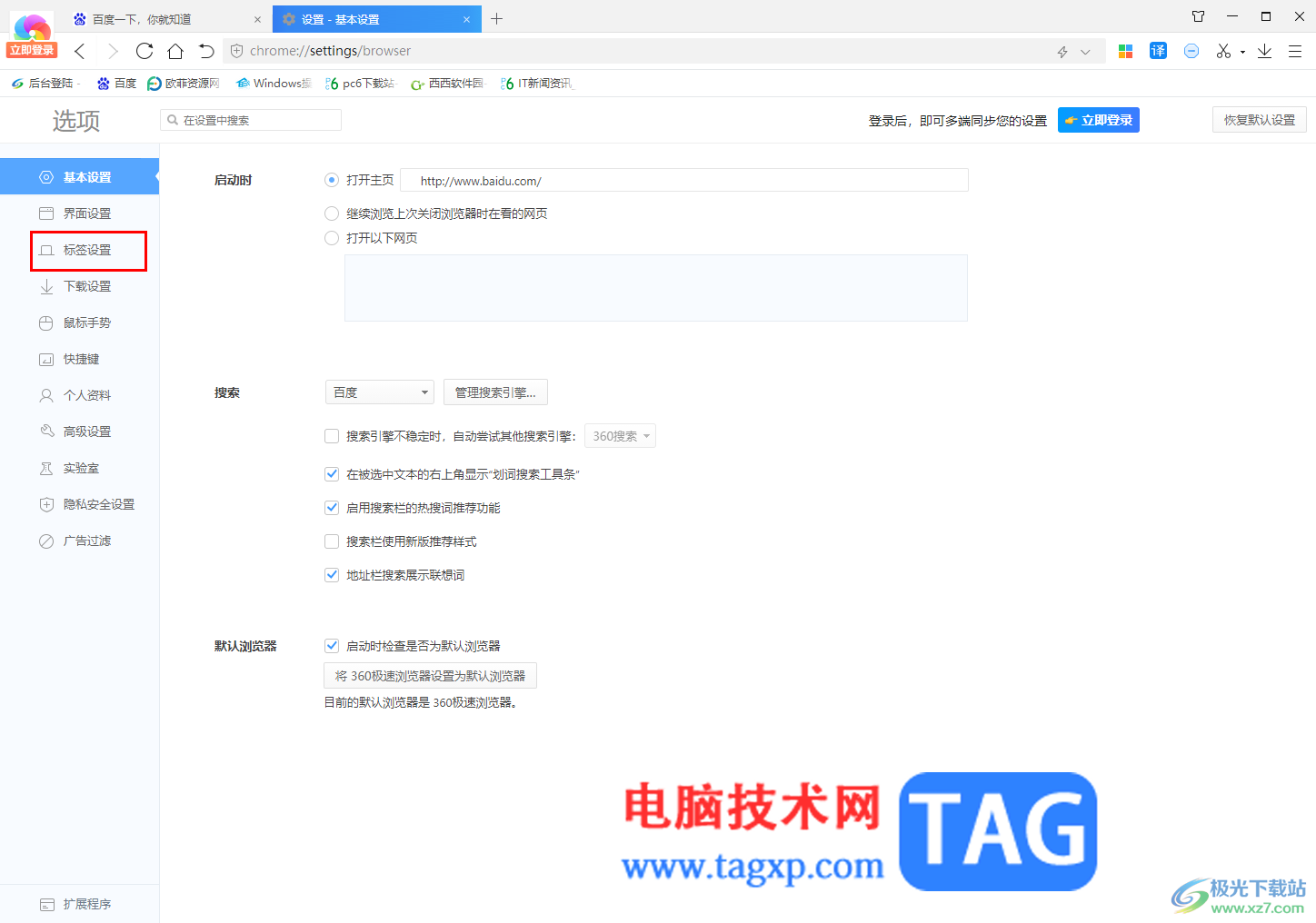Screen dimensions: 1316x923
Task: Expand the 百度 search engine dropdown
Action: click(x=380, y=392)
